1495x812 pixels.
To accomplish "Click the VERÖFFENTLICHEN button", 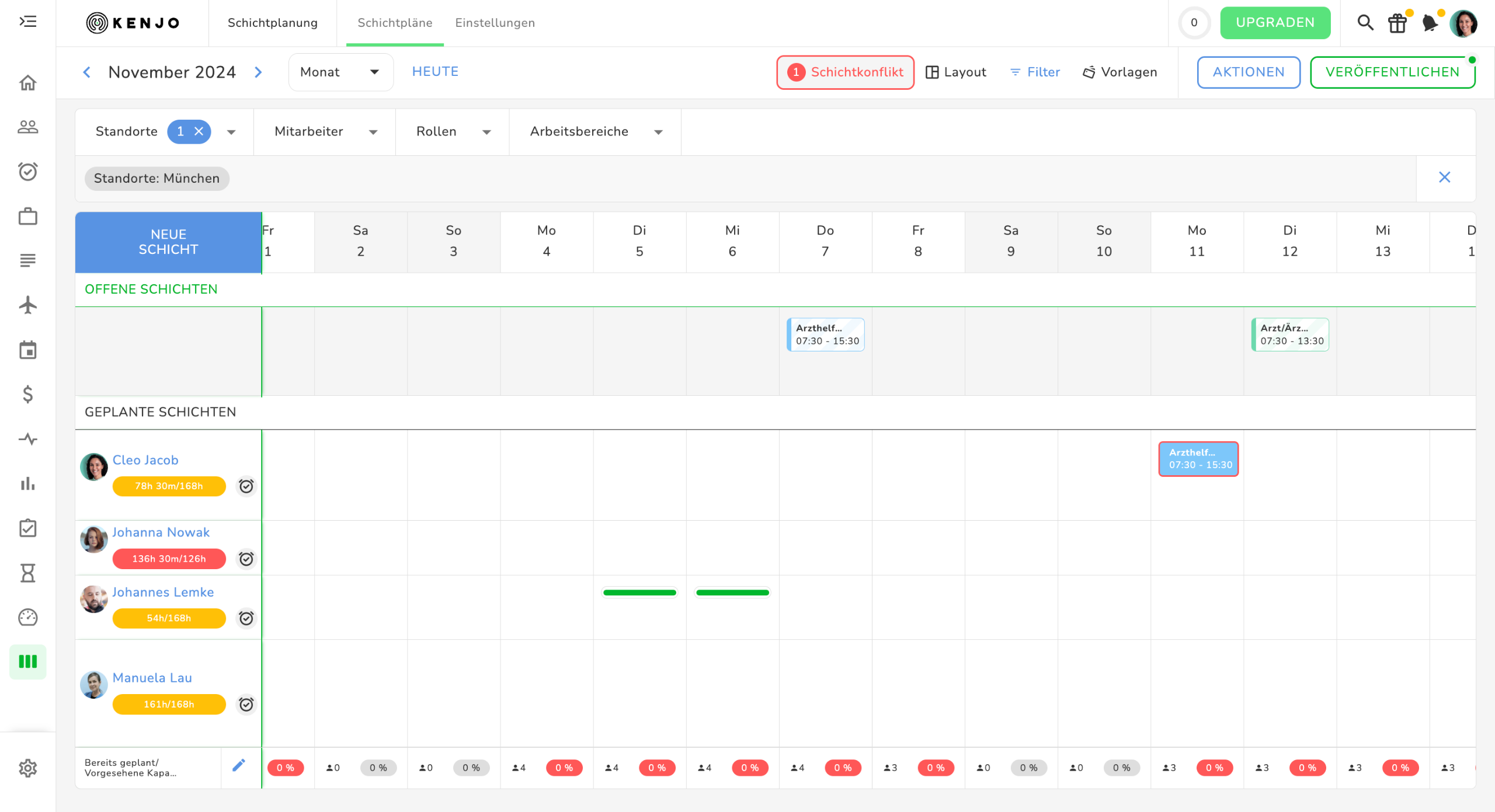I will pos(1392,72).
